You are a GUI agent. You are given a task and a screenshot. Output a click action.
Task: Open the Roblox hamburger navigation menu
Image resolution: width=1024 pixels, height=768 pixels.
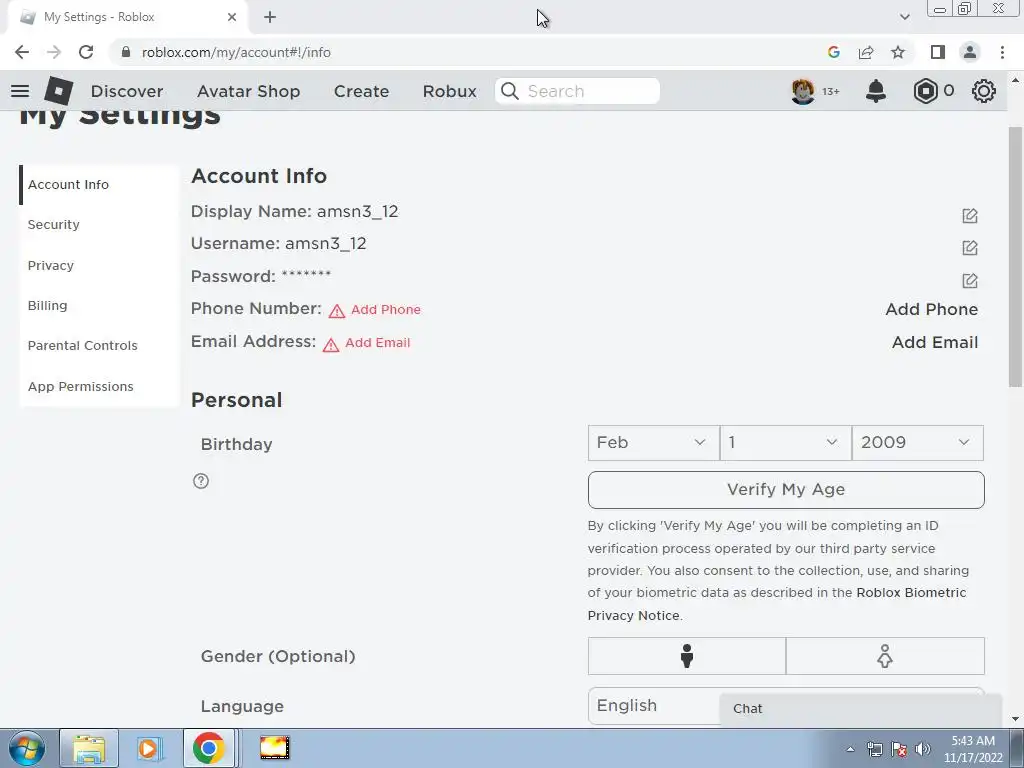20,91
